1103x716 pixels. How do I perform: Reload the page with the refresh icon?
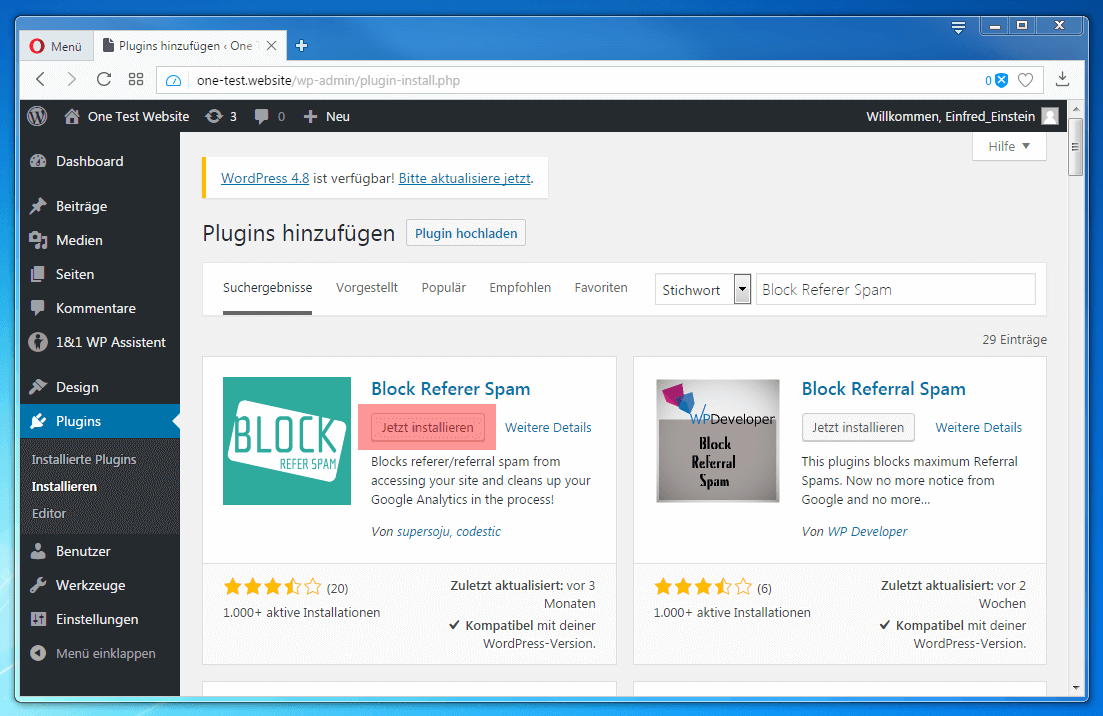pyautogui.click(x=103, y=79)
